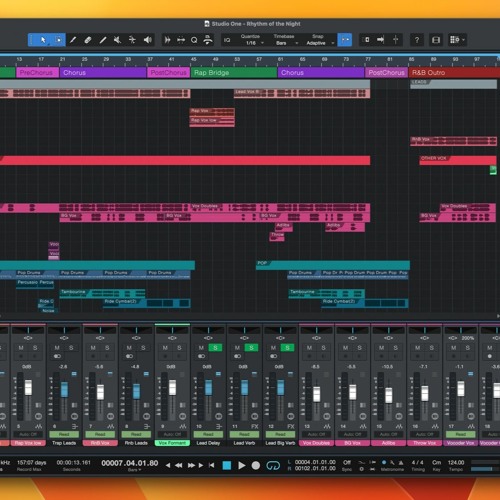500x500 pixels.
Task: Open the options grid dropdown arrow
Action: point(463,40)
